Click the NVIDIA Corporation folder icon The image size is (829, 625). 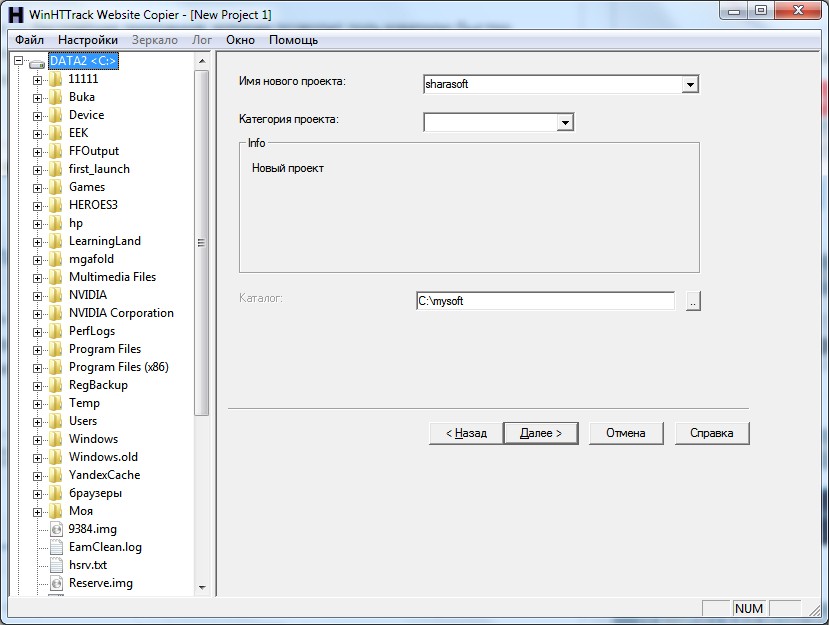point(56,313)
